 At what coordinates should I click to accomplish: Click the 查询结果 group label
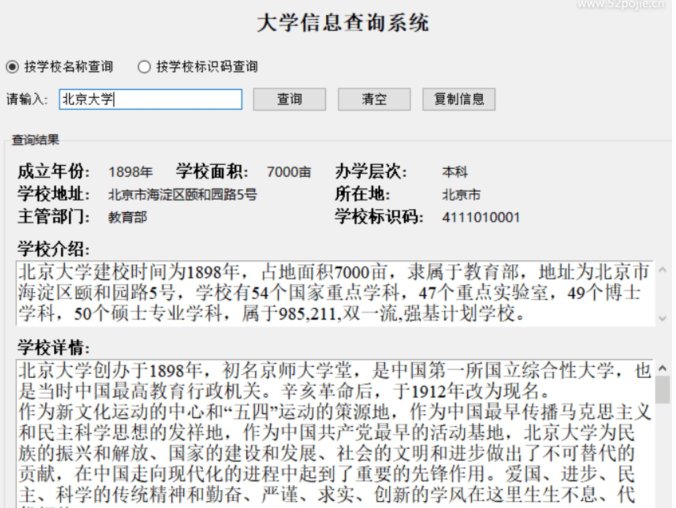pyautogui.click(x=35, y=140)
